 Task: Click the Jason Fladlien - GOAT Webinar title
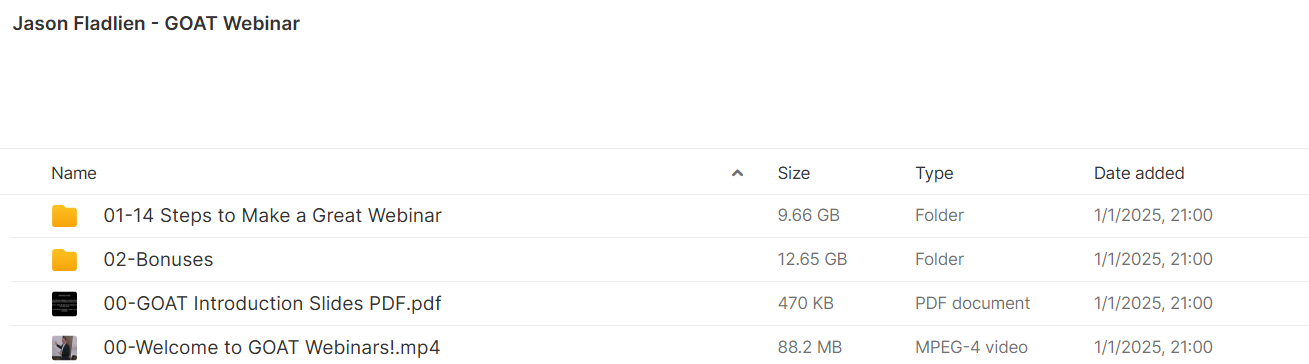click(156, 24)
